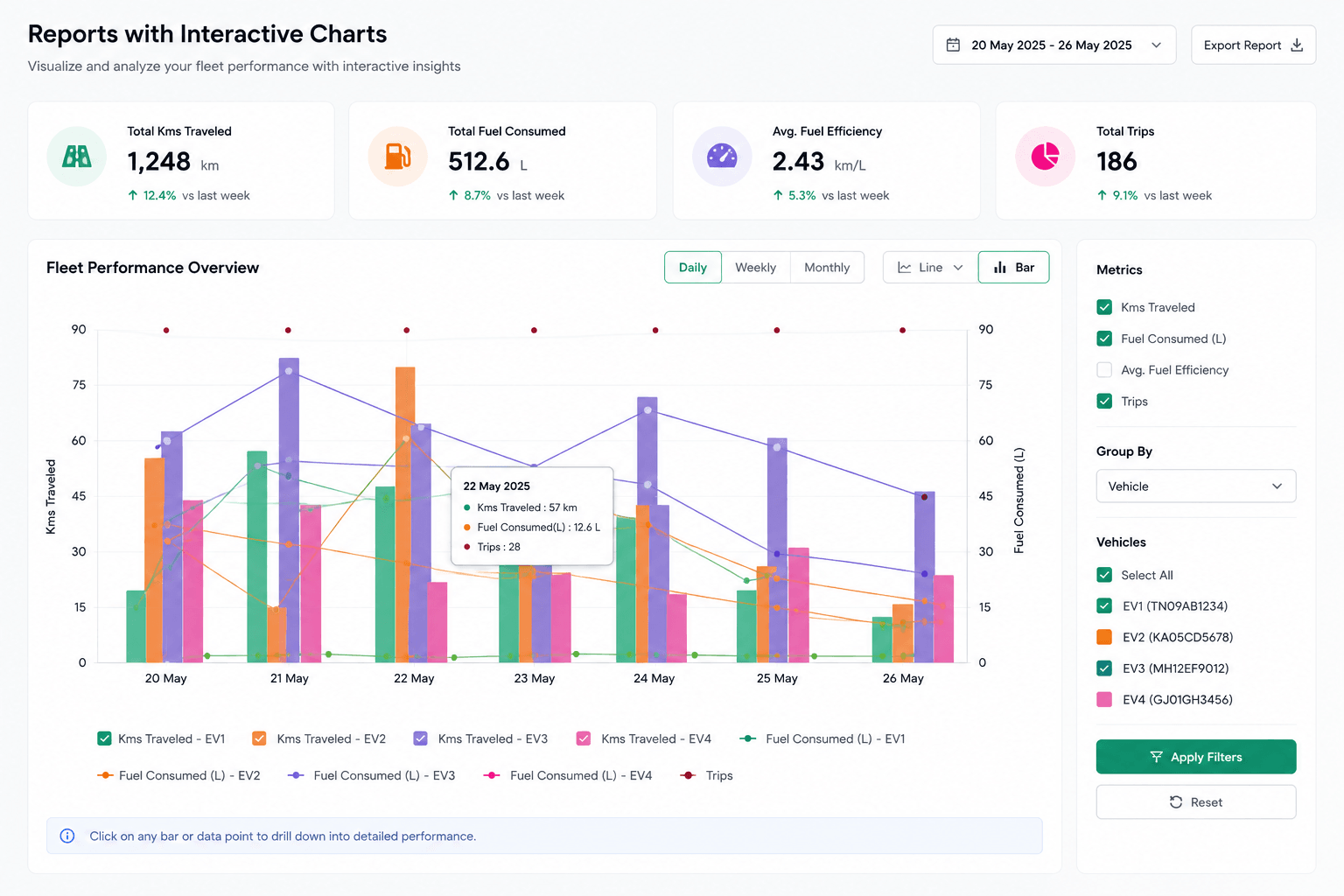Click the "1,248" total kms value
1344x896 pixels.
(158, 162)
